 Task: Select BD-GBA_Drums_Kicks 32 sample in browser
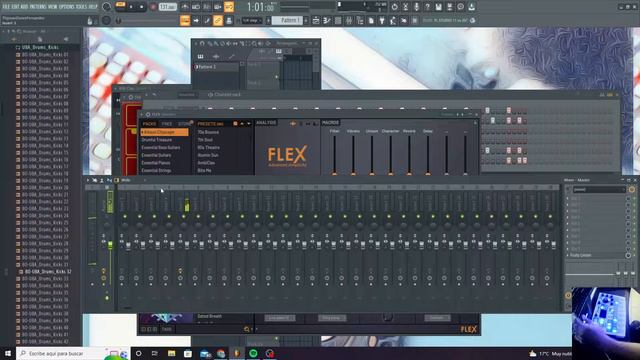pos(48,271)
